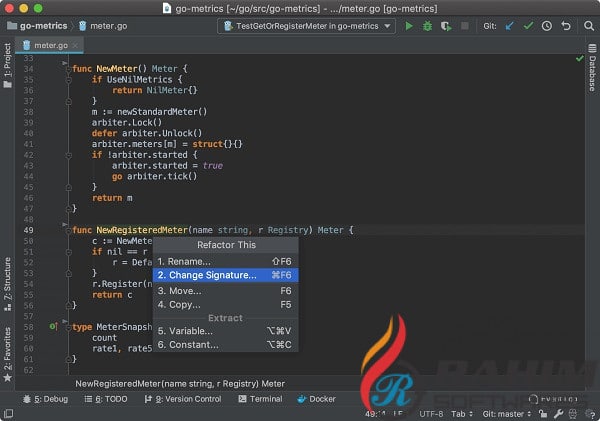The width and height of the screenshot is (600, 421).
Task: Run with coverage icon in toolbar
Action: [446, 26]
